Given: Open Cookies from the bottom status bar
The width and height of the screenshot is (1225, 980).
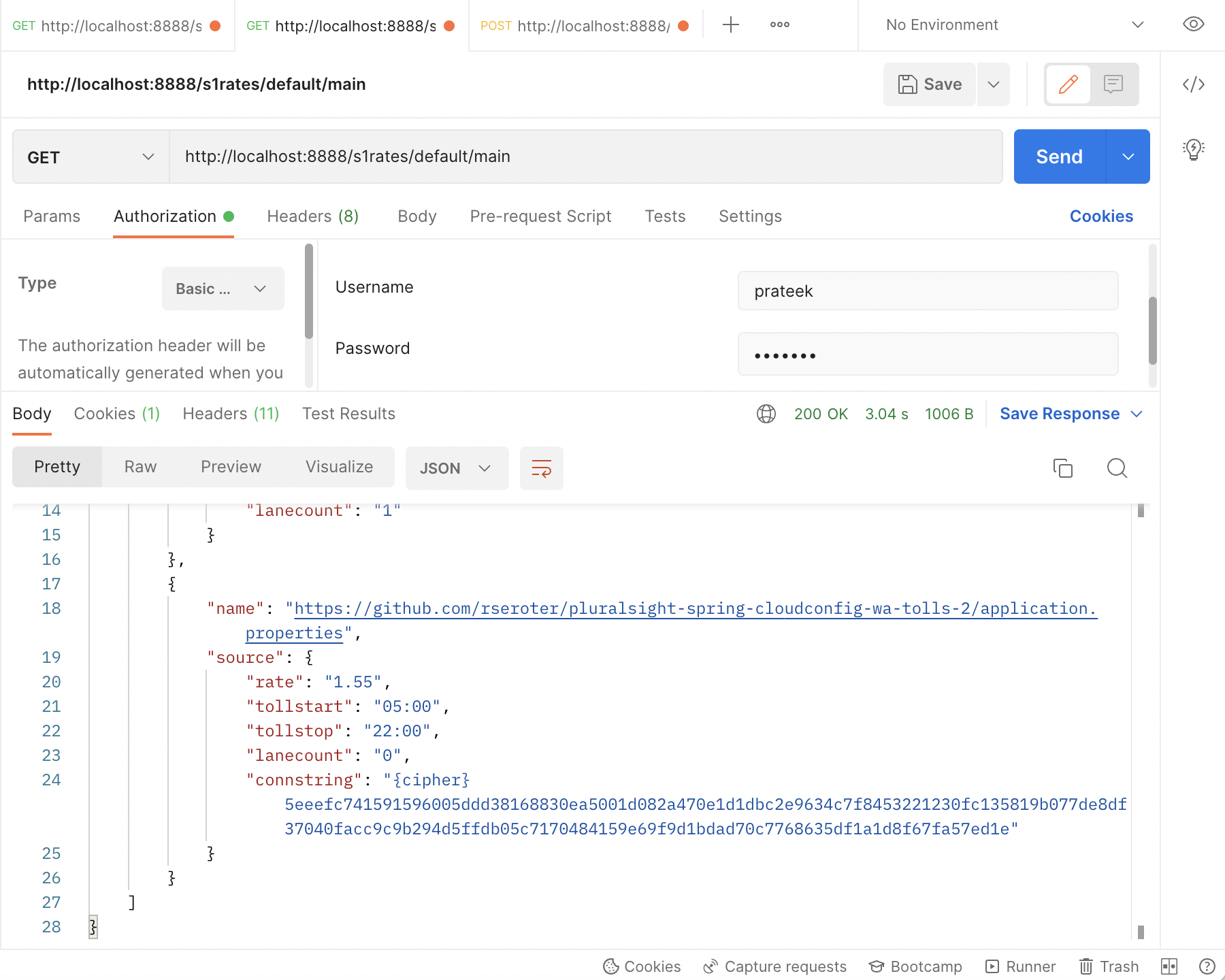Looking at the screenshot, I should [642, 966].
